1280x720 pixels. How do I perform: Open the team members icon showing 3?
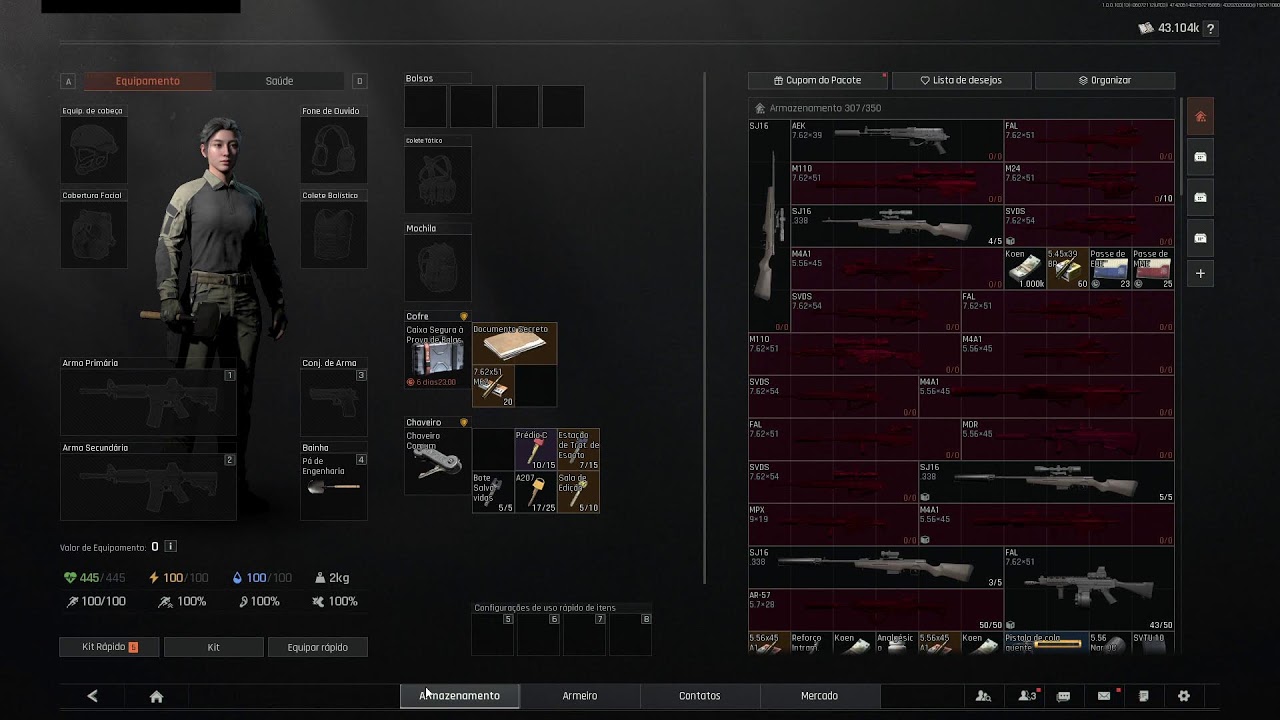point(1027,696)
